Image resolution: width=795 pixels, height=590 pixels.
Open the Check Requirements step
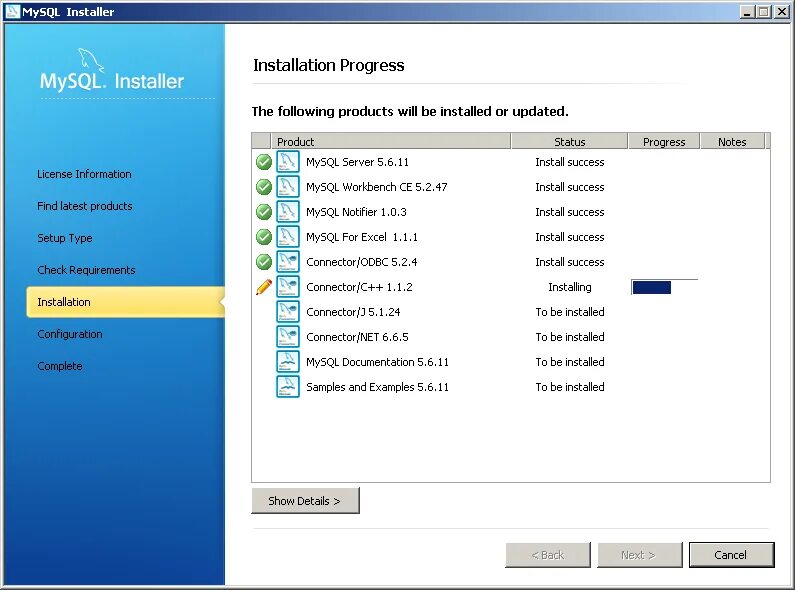coord(86,270)
